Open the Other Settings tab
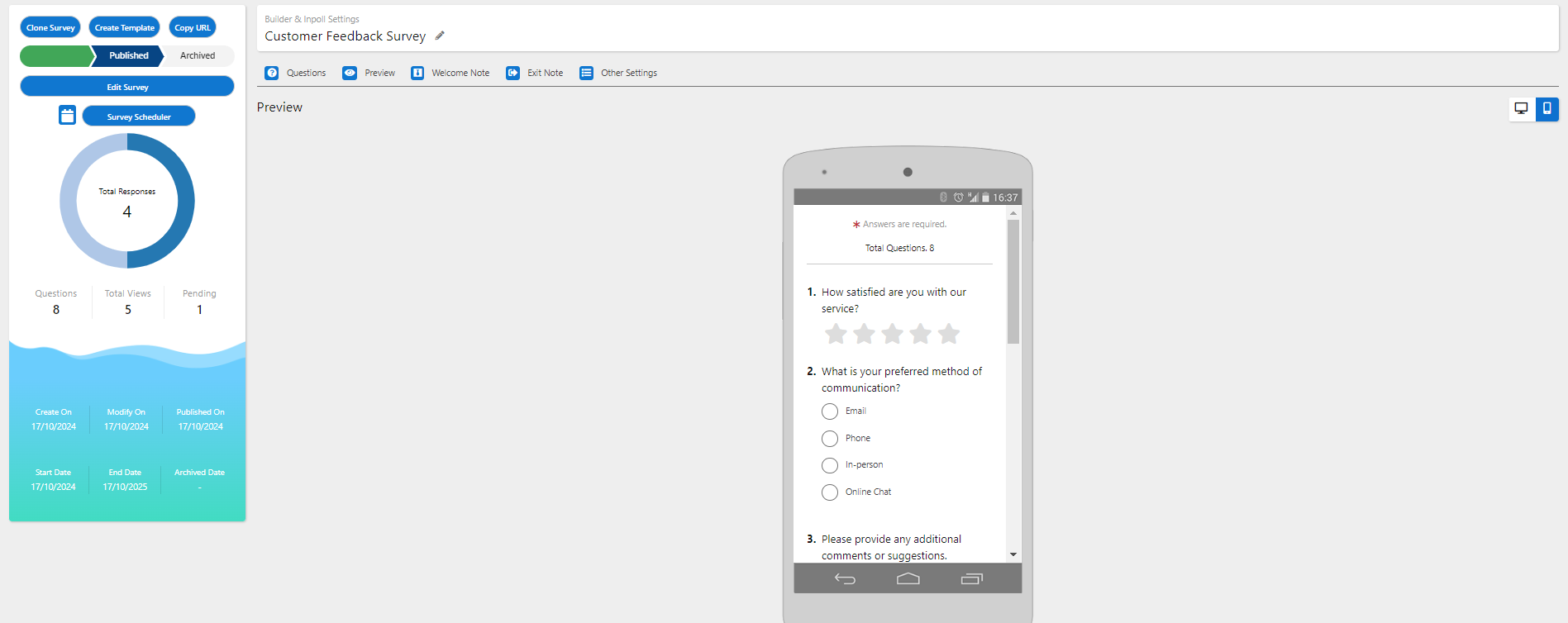 pyautogui.click(x=618, y=73)
